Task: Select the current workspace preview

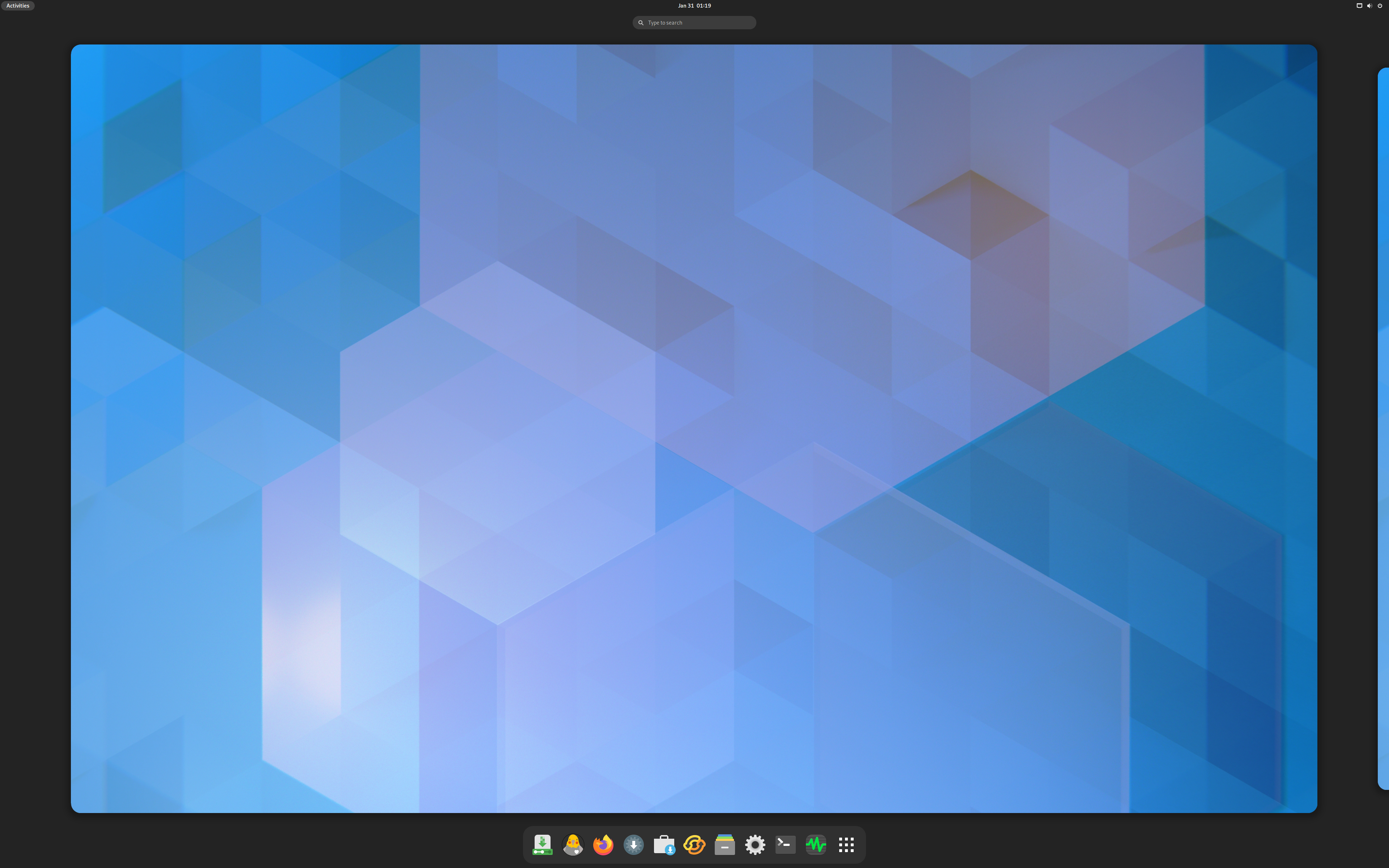Action: point(694,428)
